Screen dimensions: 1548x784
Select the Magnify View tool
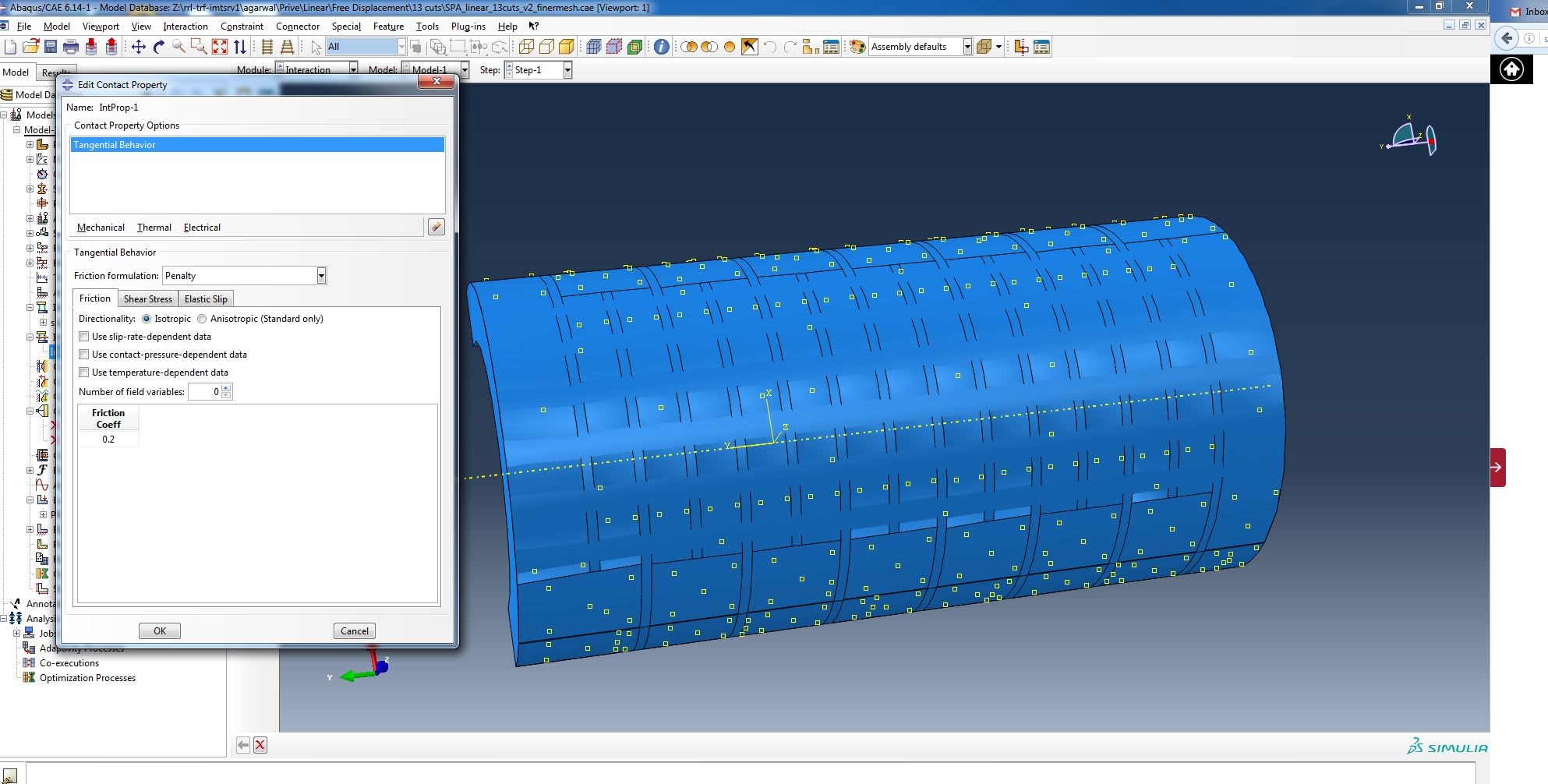(x=178, y=47)
